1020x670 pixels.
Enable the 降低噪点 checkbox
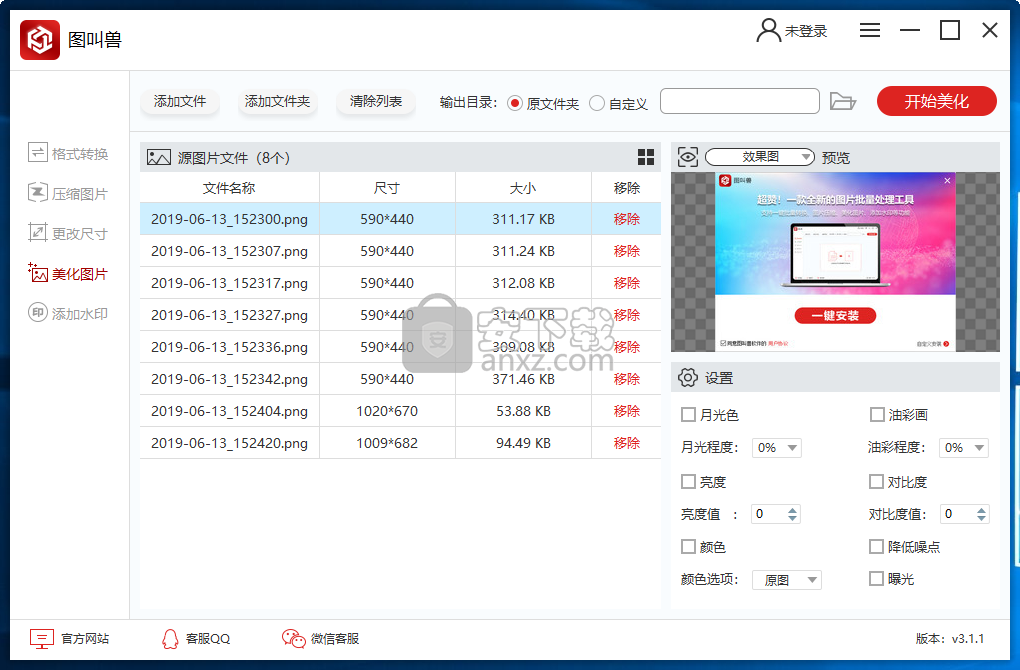(876, 546)
